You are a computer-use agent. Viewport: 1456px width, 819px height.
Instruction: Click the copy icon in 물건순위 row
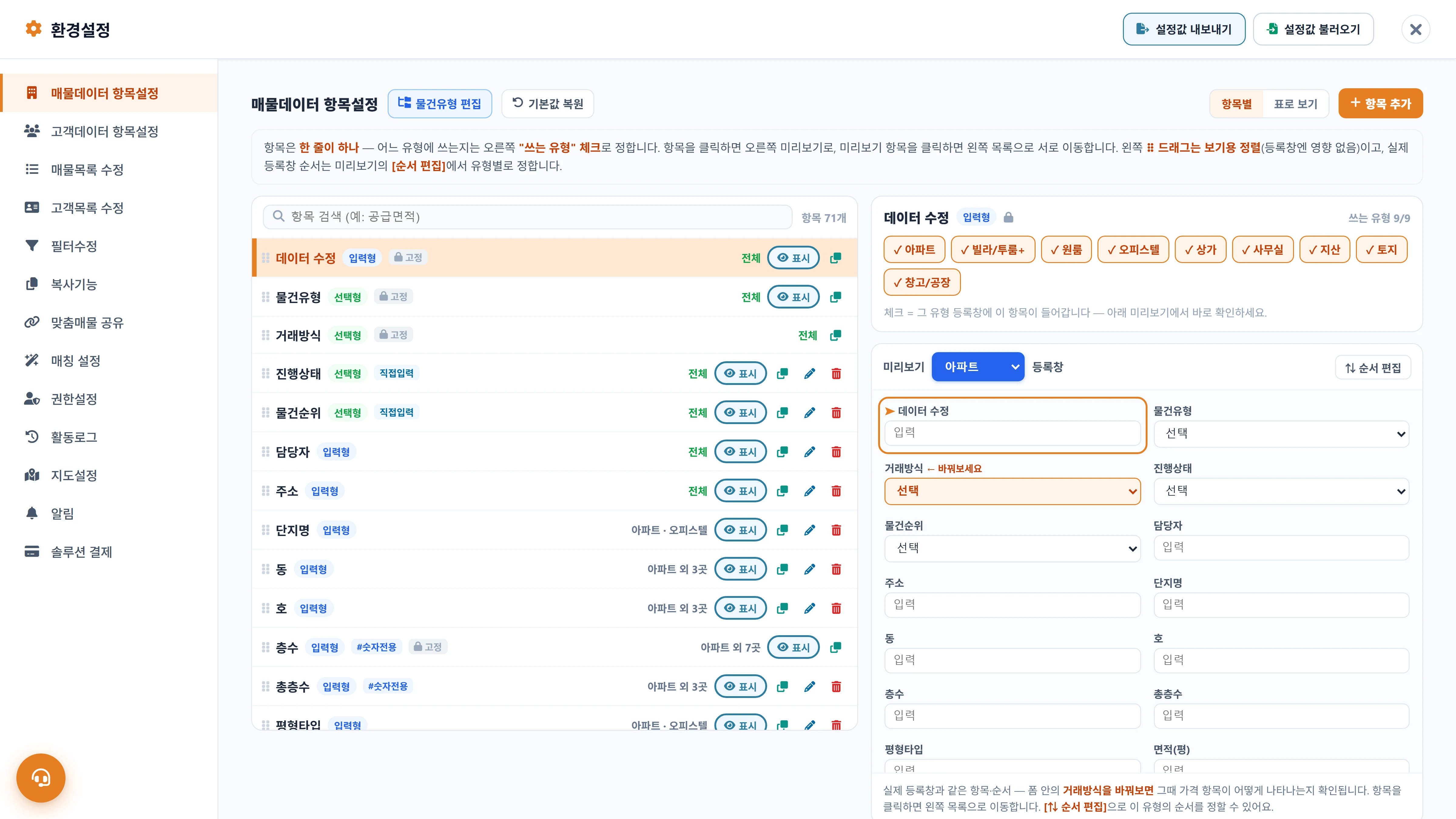coord(782,413)
